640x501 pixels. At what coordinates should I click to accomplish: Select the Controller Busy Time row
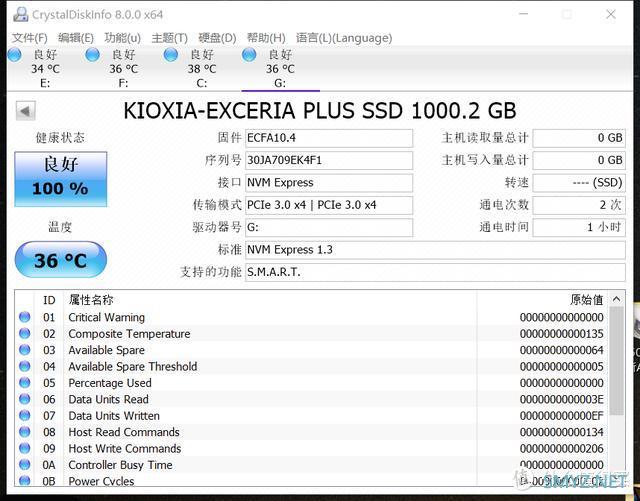pos(312,465)
